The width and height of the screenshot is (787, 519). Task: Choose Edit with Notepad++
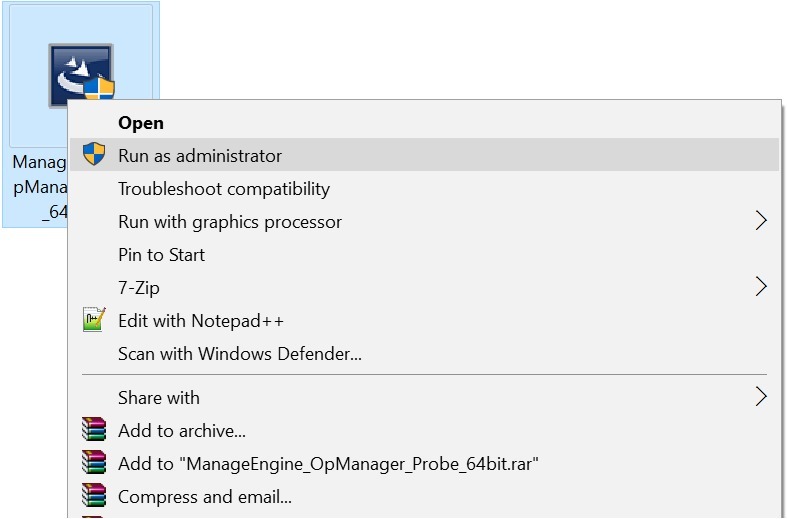coord(201,321)
